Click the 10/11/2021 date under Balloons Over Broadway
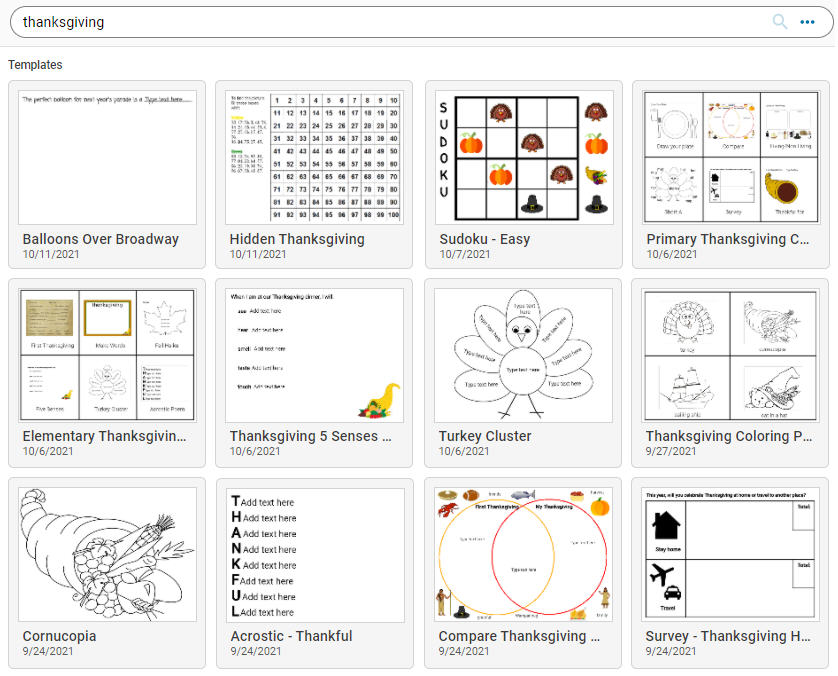The height and width of the screenshot is (676, 838). tap(51, 254)
